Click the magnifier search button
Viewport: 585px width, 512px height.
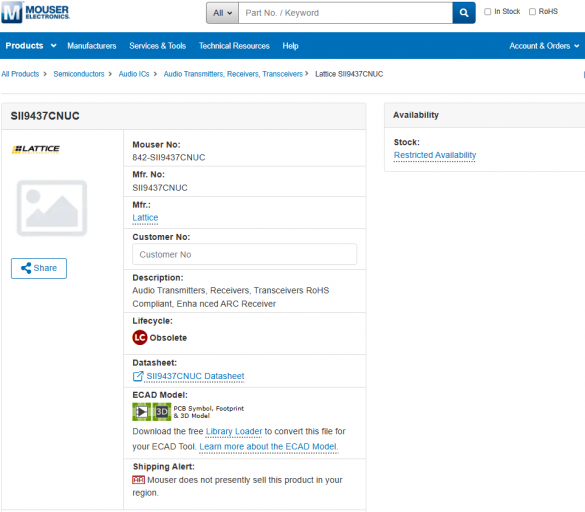pyautogui.click(x=464, y=13)
